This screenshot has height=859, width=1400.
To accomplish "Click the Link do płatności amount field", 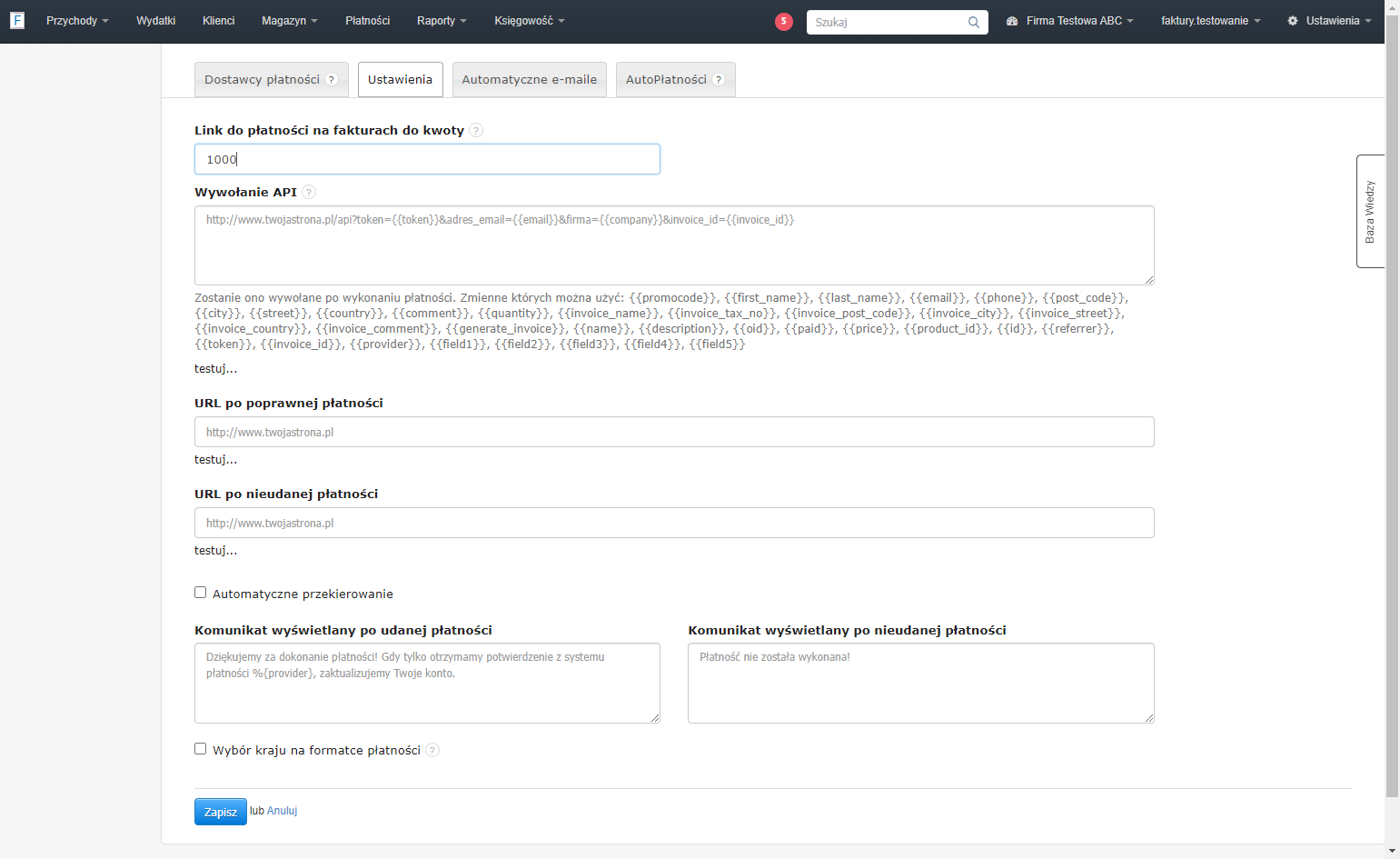I will pyautogui.click(x=427, y=159).
